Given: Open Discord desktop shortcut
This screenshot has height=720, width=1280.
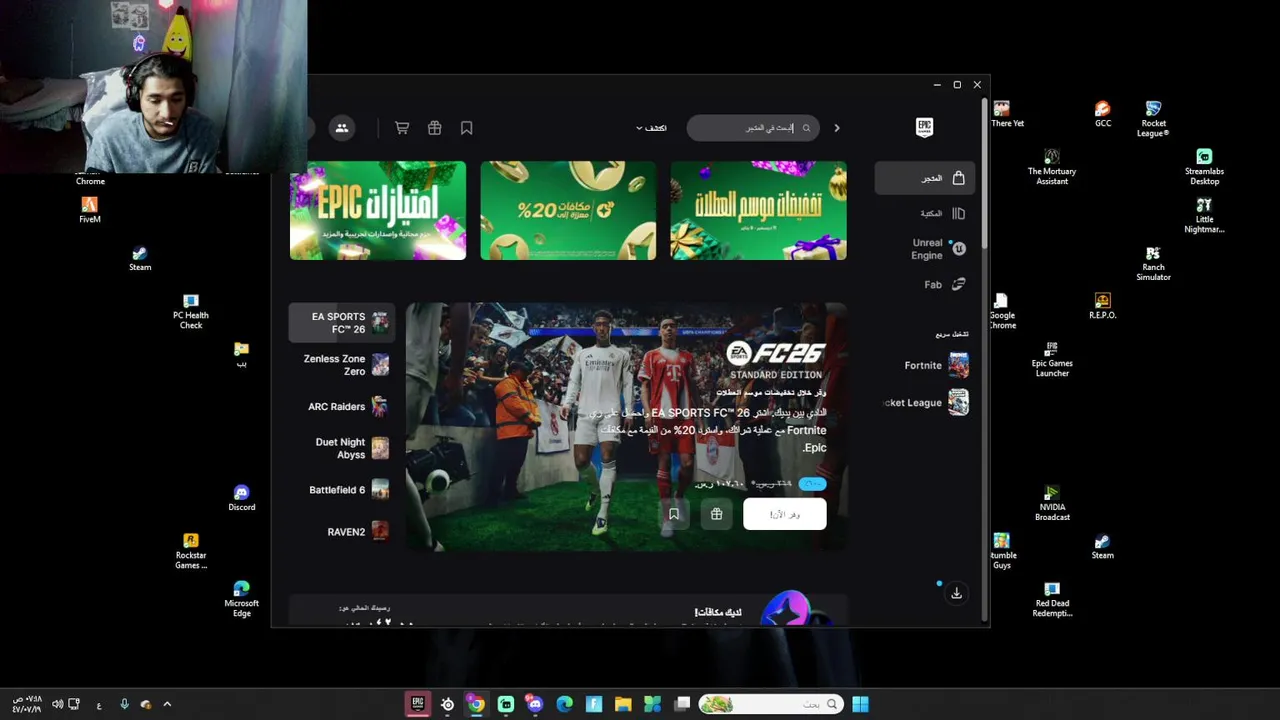Looking at the screenshot, I should 241,497.
